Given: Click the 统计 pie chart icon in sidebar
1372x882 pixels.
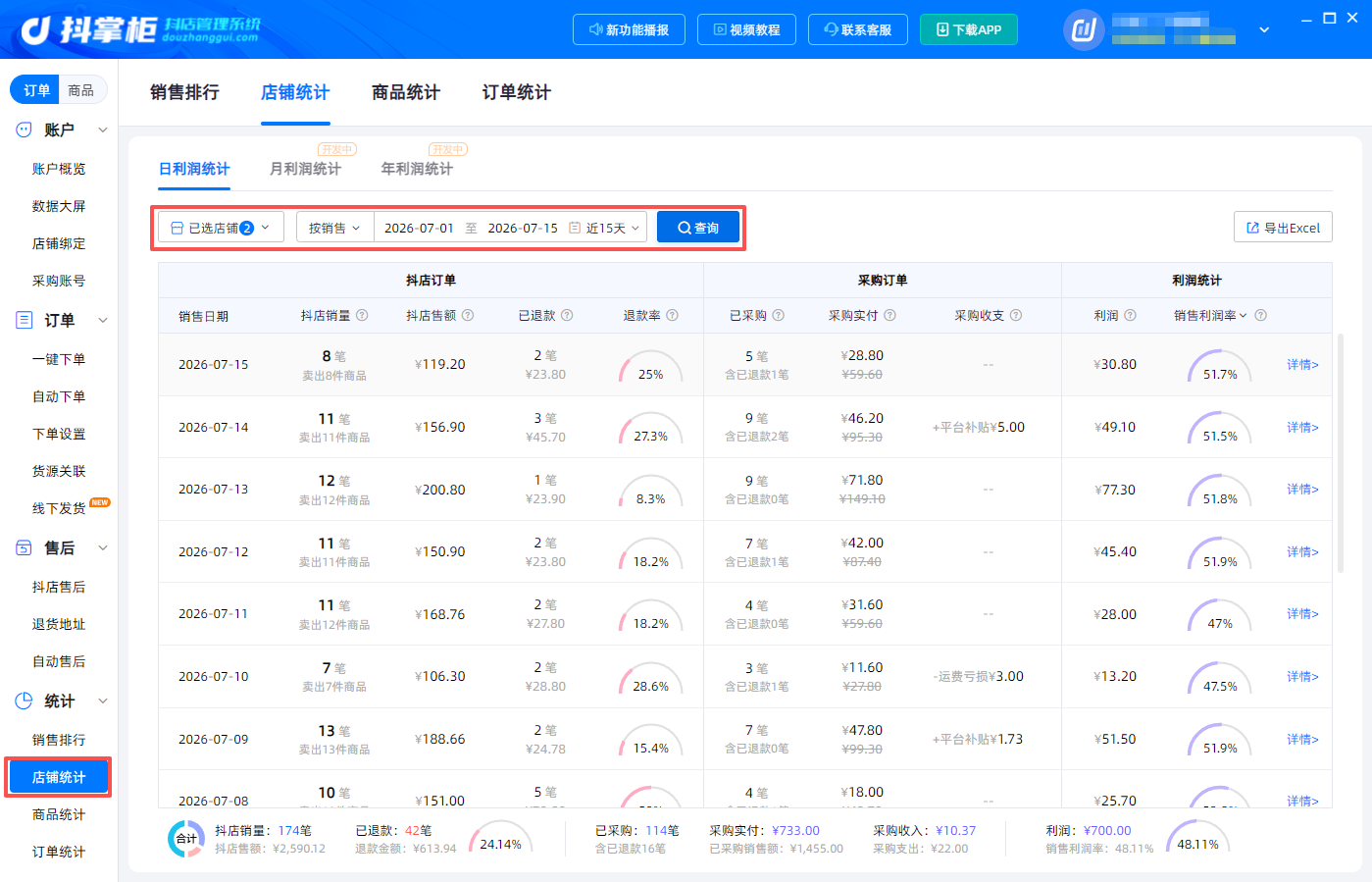Looking at the screenshot, I should coord(24,700).
